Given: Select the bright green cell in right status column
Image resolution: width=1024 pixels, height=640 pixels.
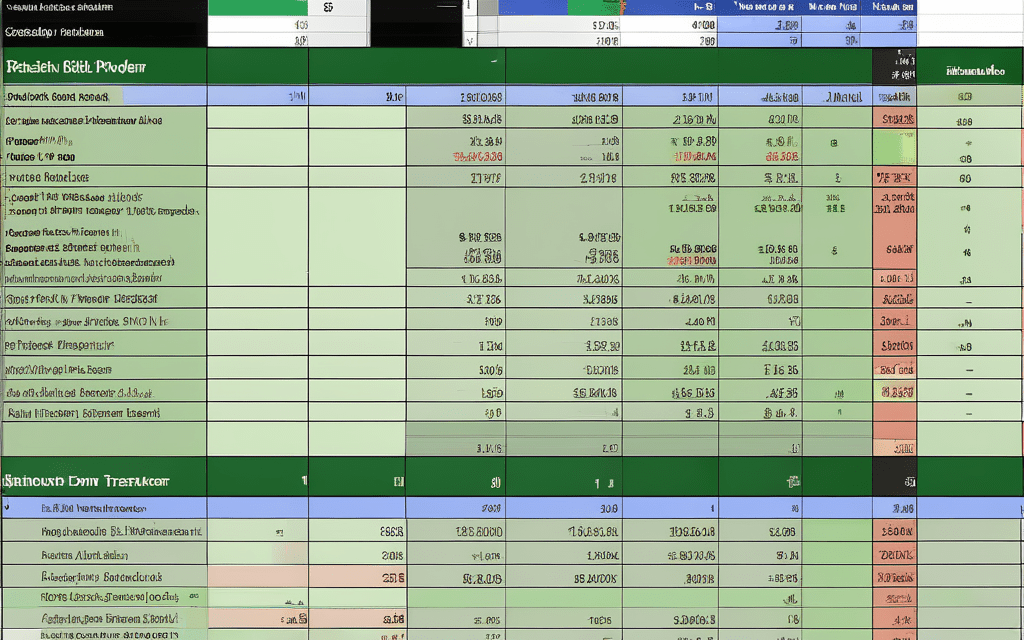Looking at the screenshot, I should coord(894,148).
